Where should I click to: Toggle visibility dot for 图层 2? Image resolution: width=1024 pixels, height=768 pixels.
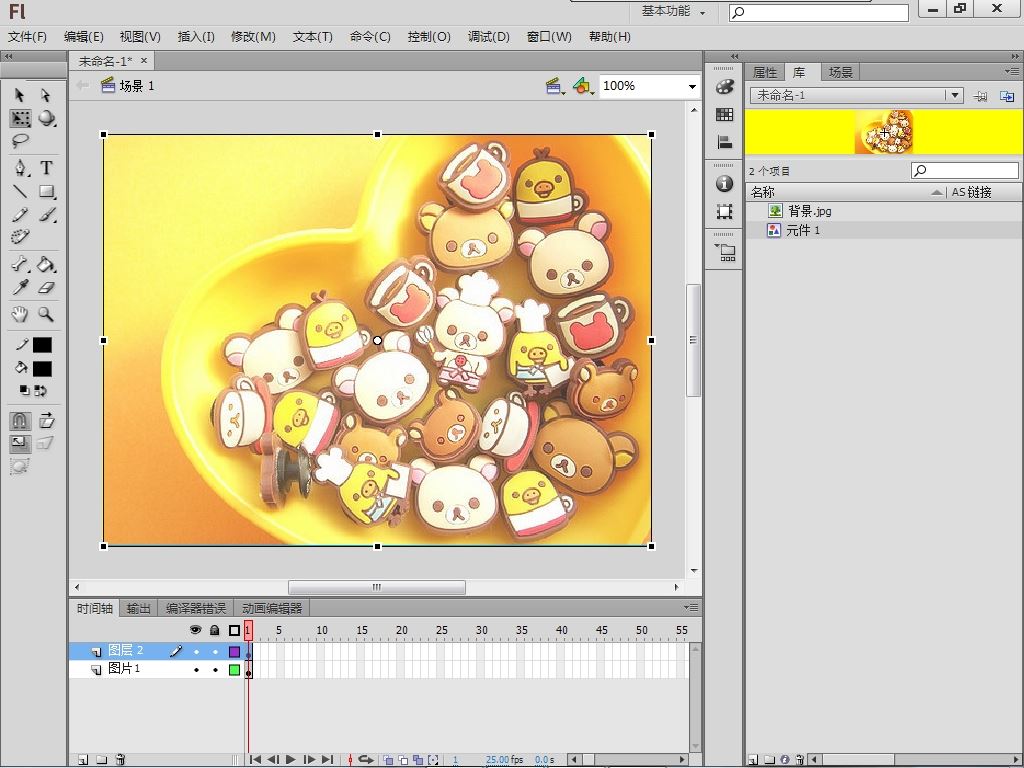pos(196,652)
